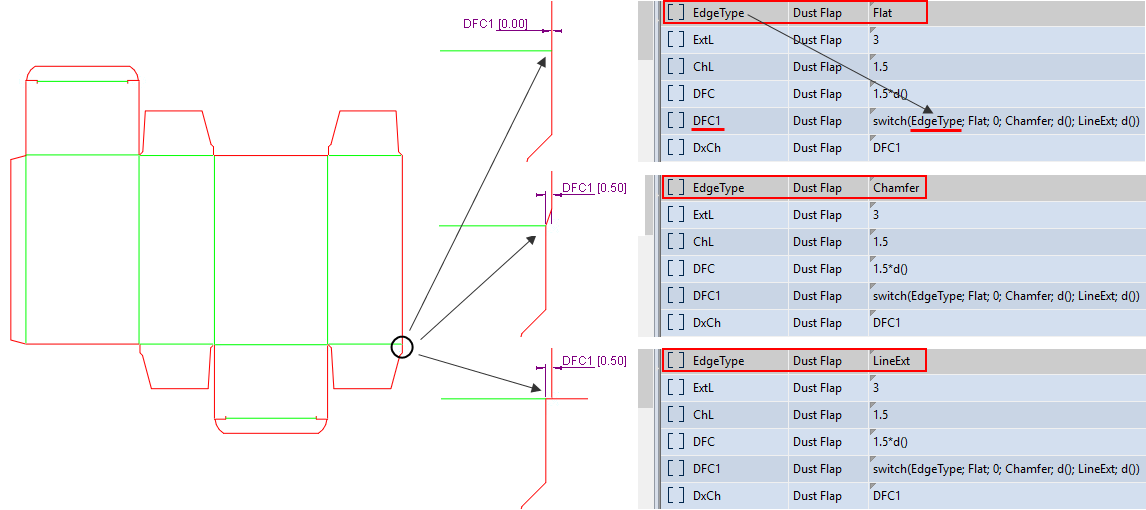Open the EdgeType value currently set to Chamfer

pos(896,188)
